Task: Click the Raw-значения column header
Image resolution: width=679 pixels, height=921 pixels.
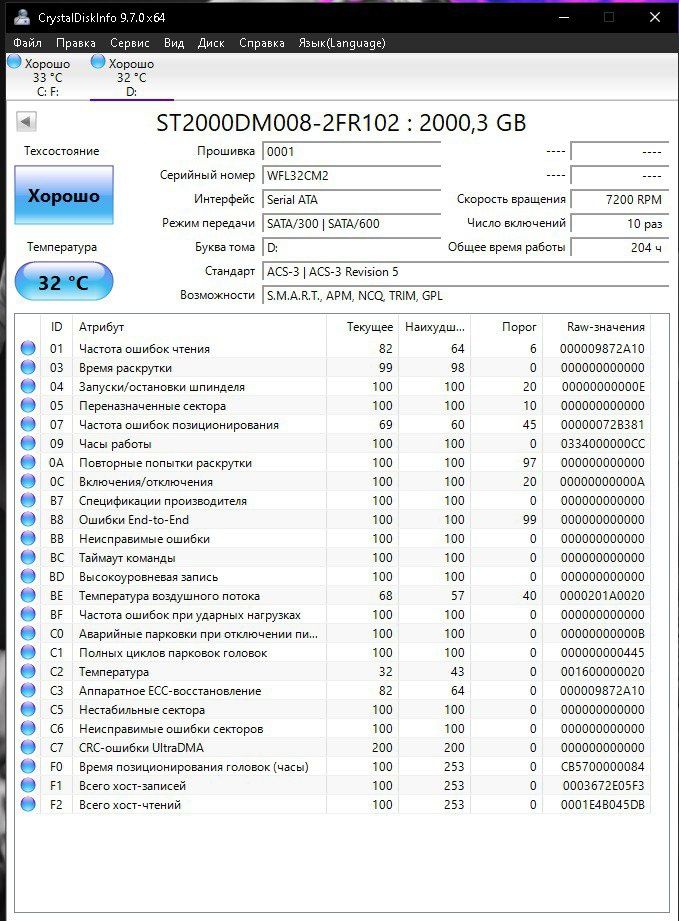Action: click(597, 327)
